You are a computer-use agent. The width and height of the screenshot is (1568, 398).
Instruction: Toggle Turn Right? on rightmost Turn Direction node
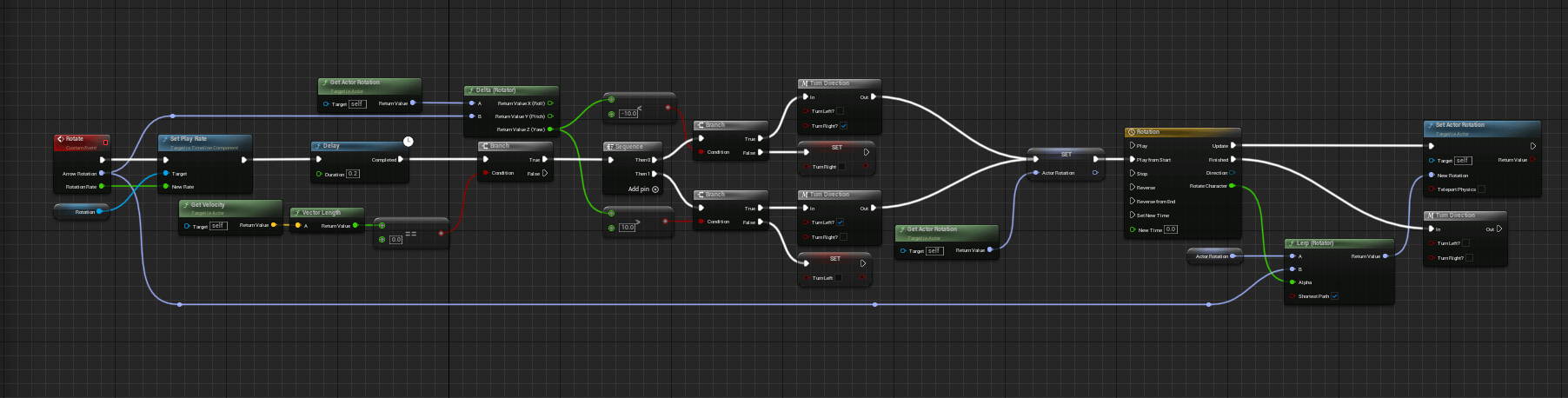click(1469, 258)
